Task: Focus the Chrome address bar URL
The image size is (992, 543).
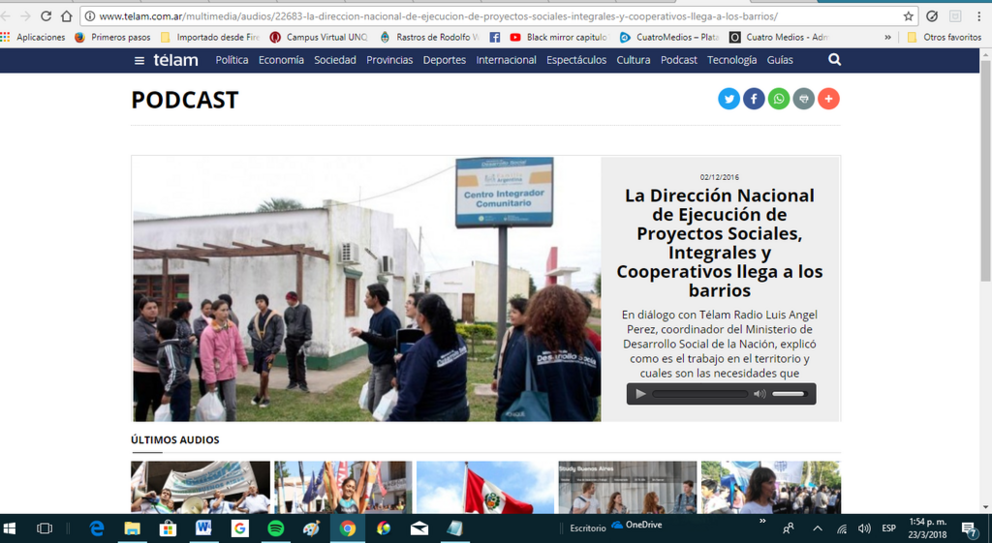Action: coord(438,16)
